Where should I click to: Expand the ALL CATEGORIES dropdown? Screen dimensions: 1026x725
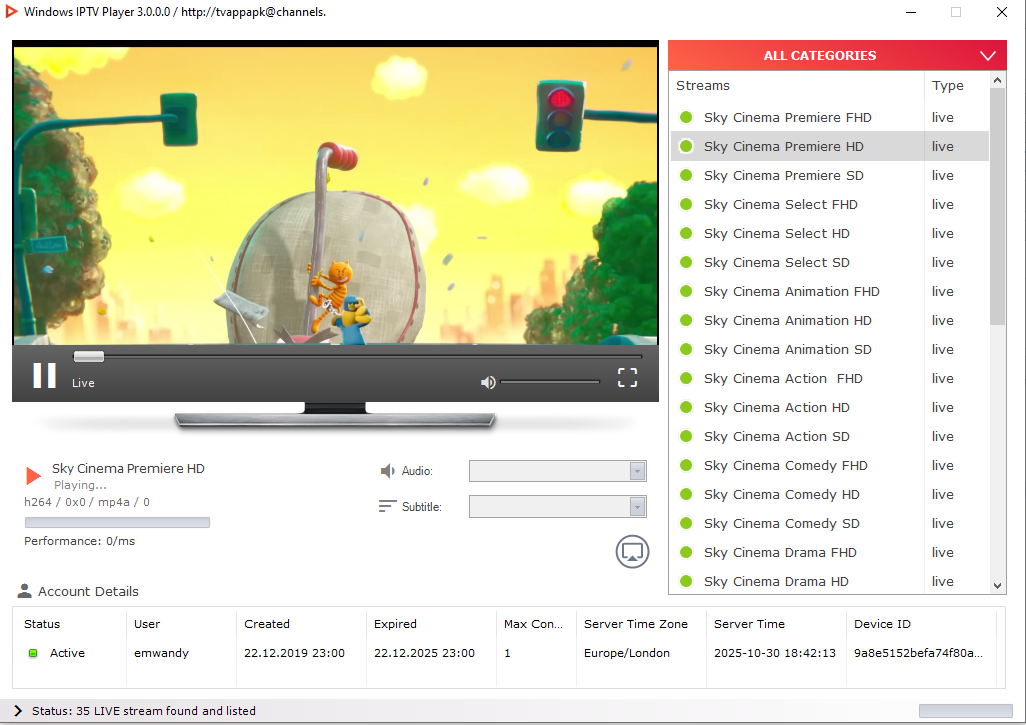pos(988,56)
